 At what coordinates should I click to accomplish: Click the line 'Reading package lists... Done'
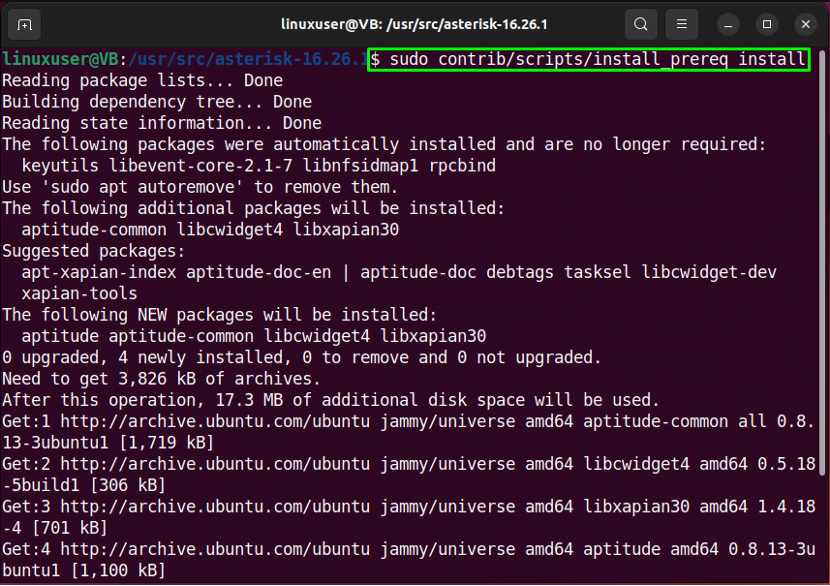(x=142, y=80)
